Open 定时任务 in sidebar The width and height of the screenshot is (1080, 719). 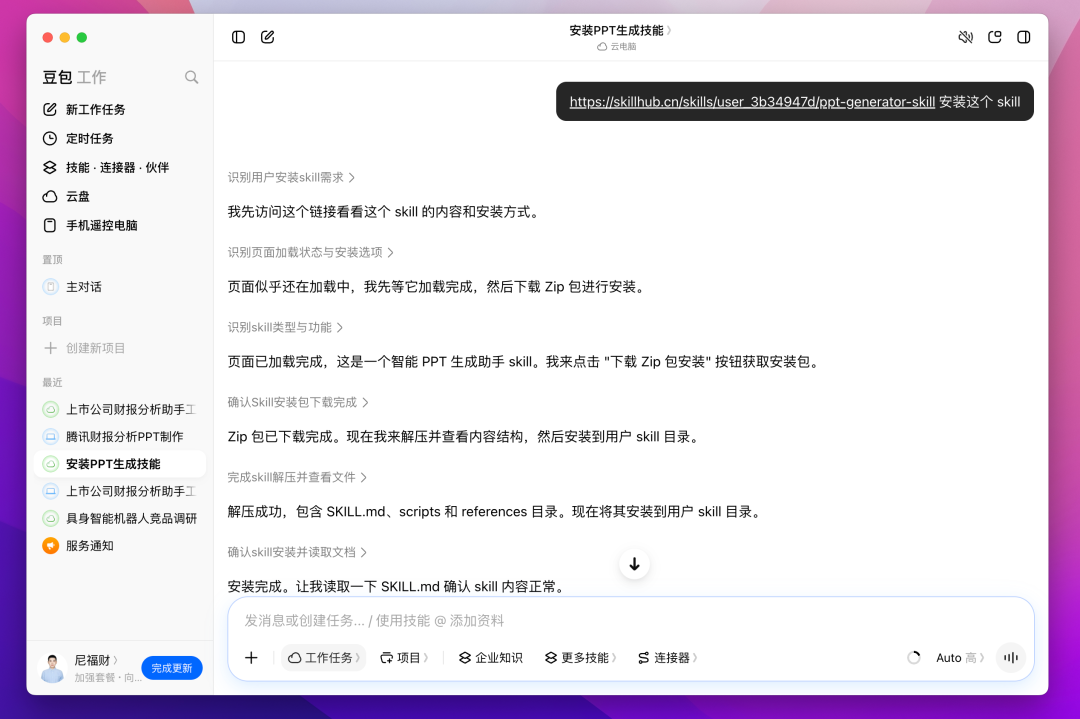coord(119,138)
